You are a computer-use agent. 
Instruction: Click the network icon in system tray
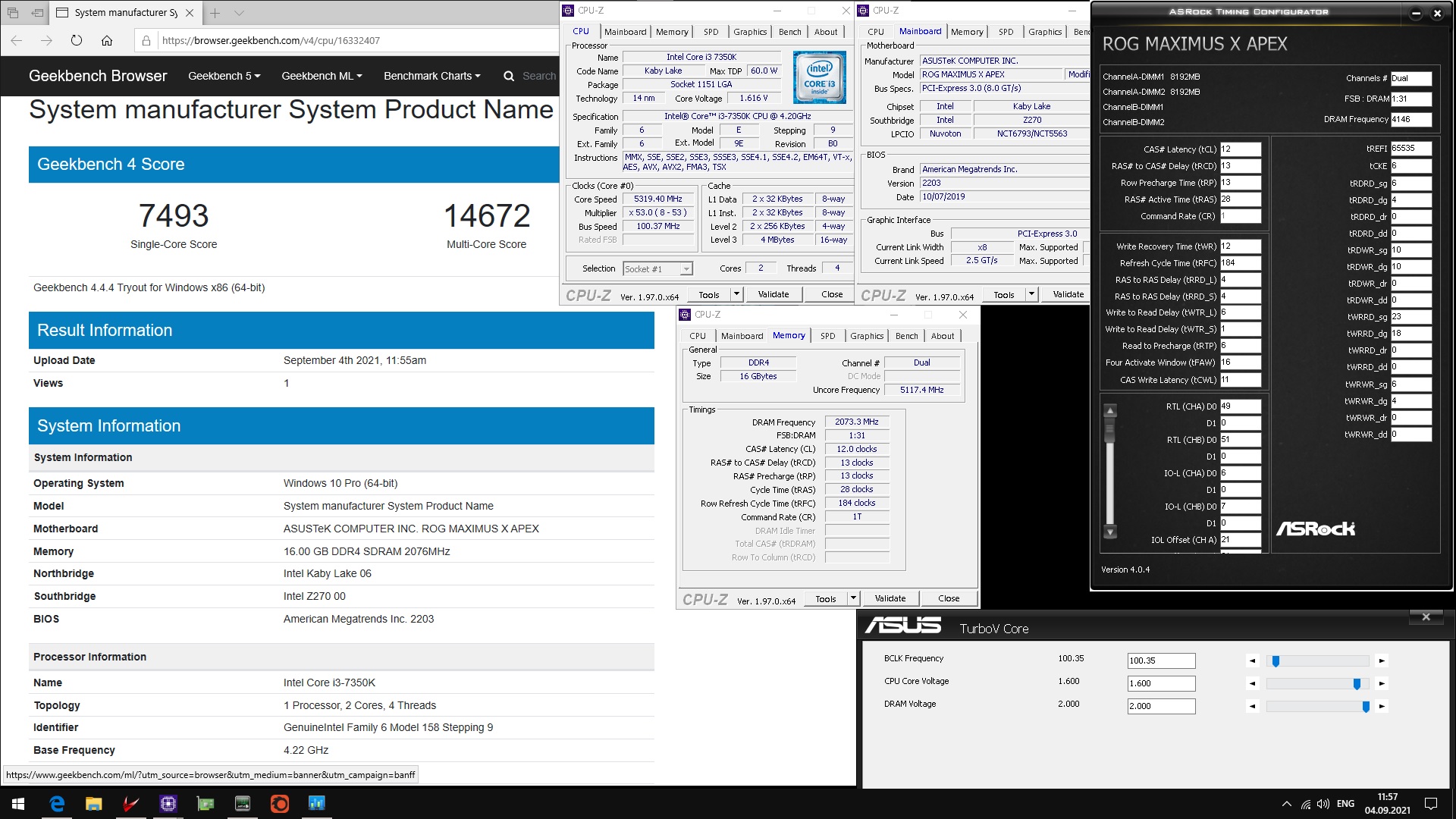point(1305,804)
